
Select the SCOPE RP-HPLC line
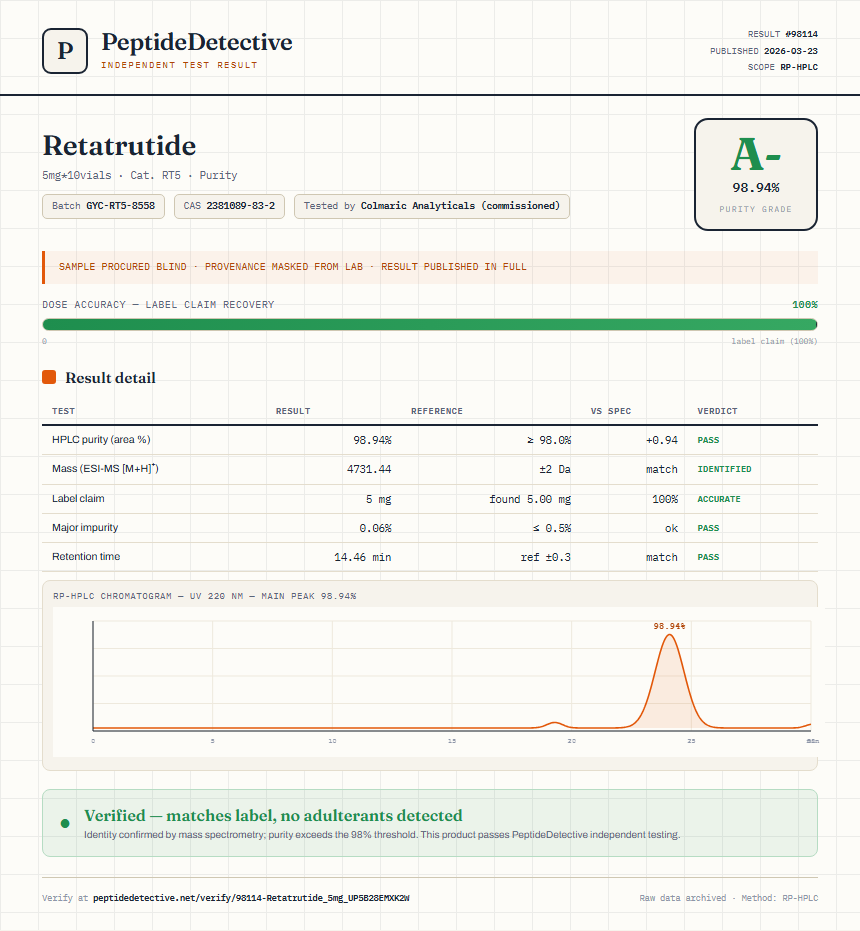(x=782, y=67)
